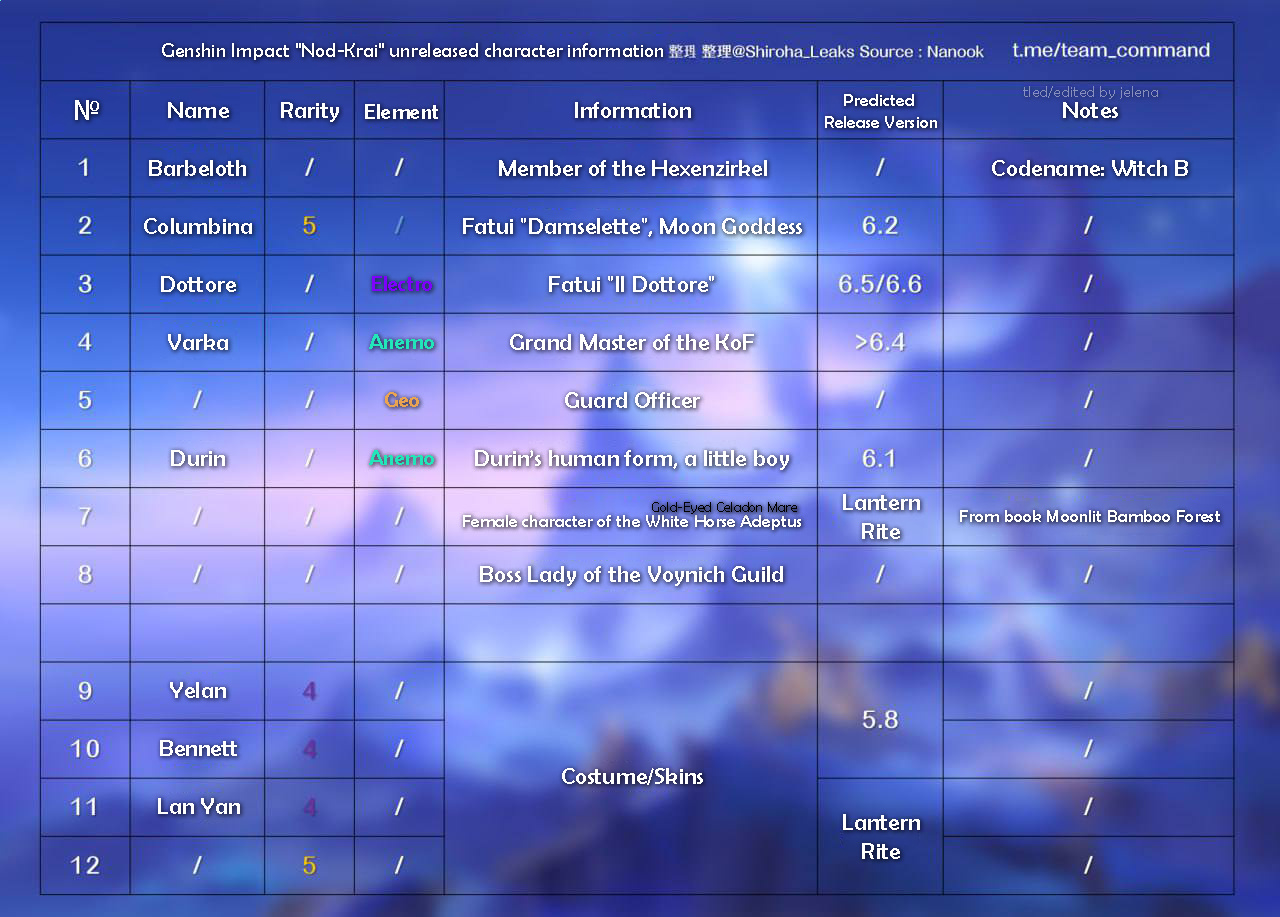The image size is (1280, 917).
Task: Click row number "10" in the № column
Action: 84,748
